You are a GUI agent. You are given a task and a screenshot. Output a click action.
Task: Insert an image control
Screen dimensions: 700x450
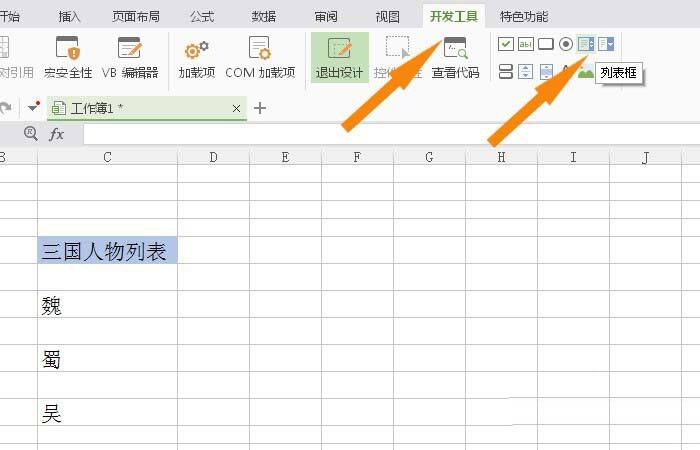[x=585, y=71]
